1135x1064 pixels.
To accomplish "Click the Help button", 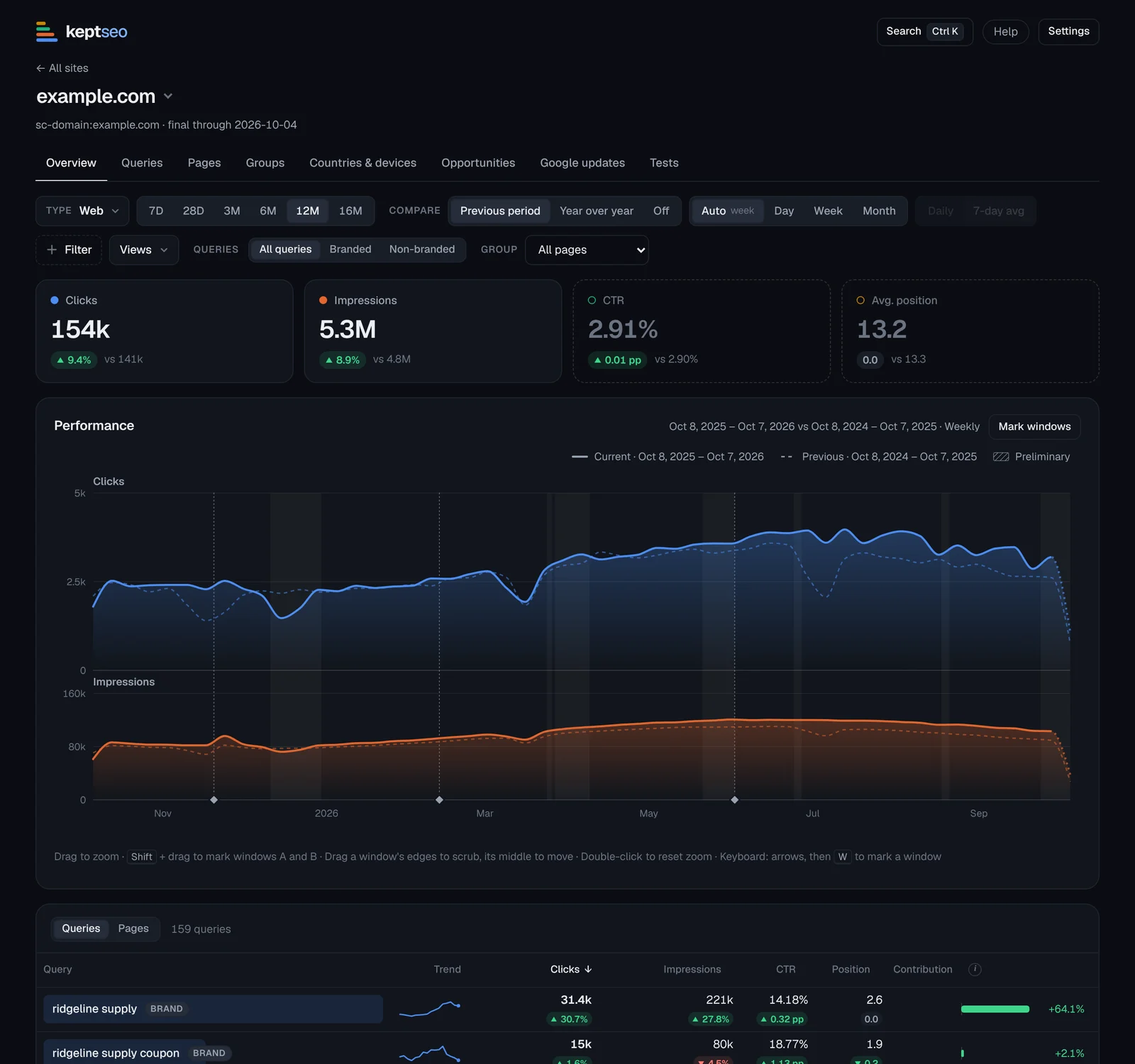I will tap(1005, 31).
